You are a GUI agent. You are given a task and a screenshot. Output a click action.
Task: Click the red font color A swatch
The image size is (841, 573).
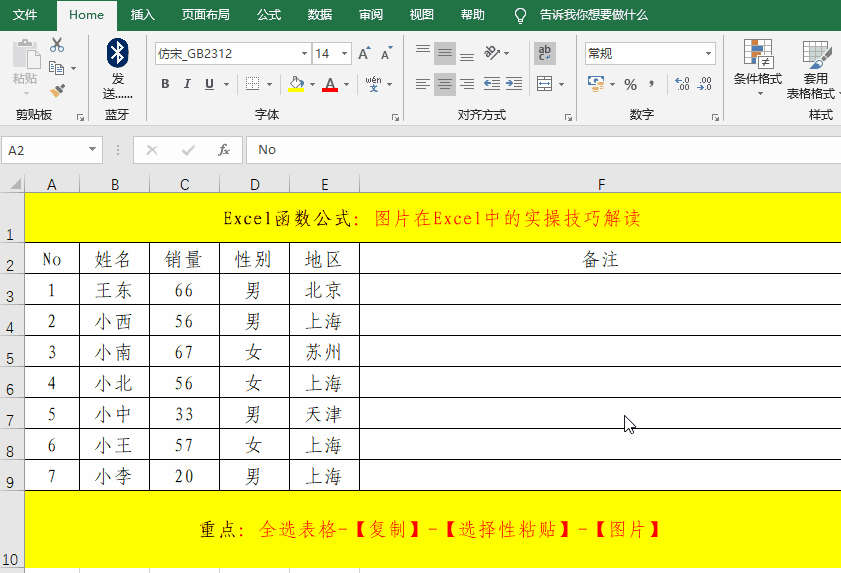click(x=330, y=84)
